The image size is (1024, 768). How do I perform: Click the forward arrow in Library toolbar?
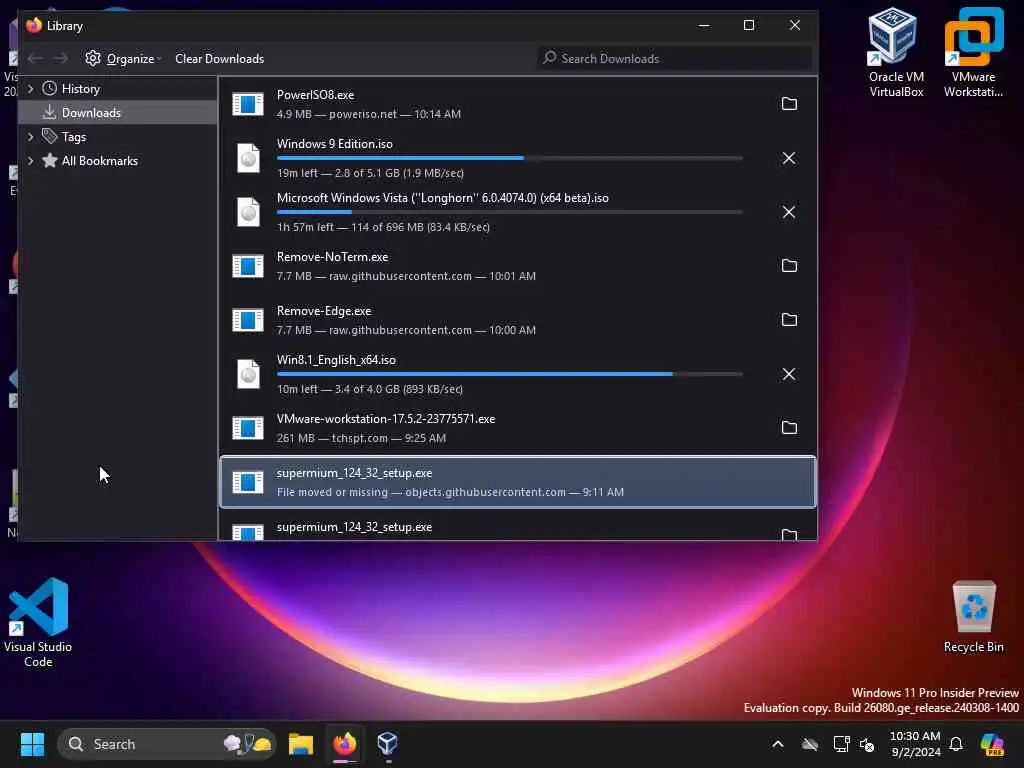60,59
